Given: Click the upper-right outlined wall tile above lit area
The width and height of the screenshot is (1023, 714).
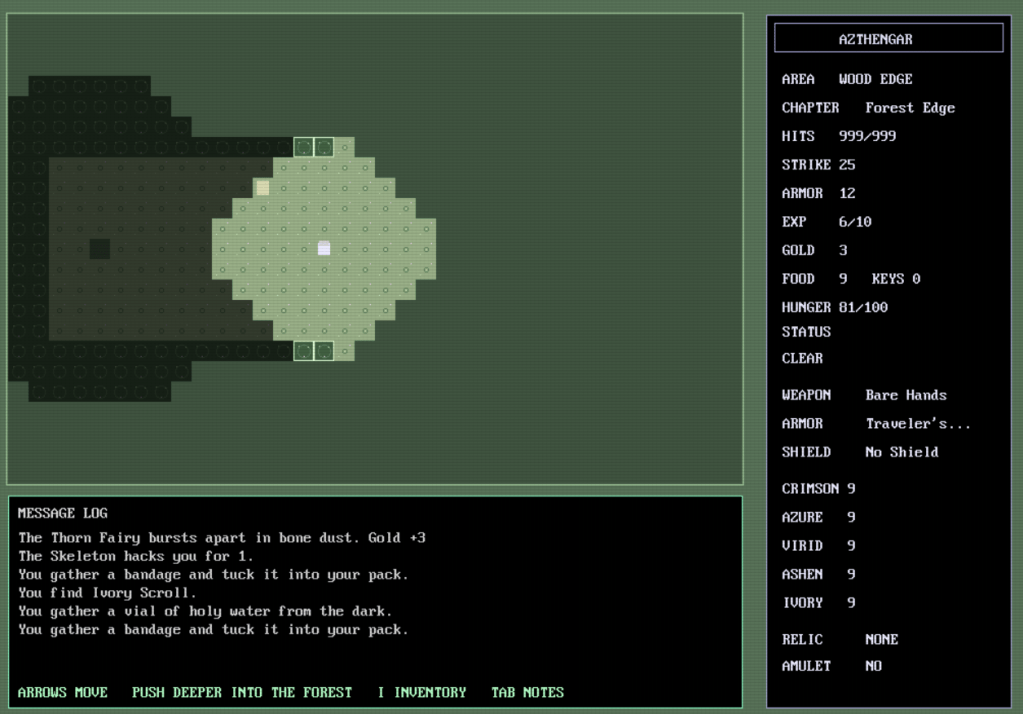Looking at the screenshot, I should click(324, 147).
